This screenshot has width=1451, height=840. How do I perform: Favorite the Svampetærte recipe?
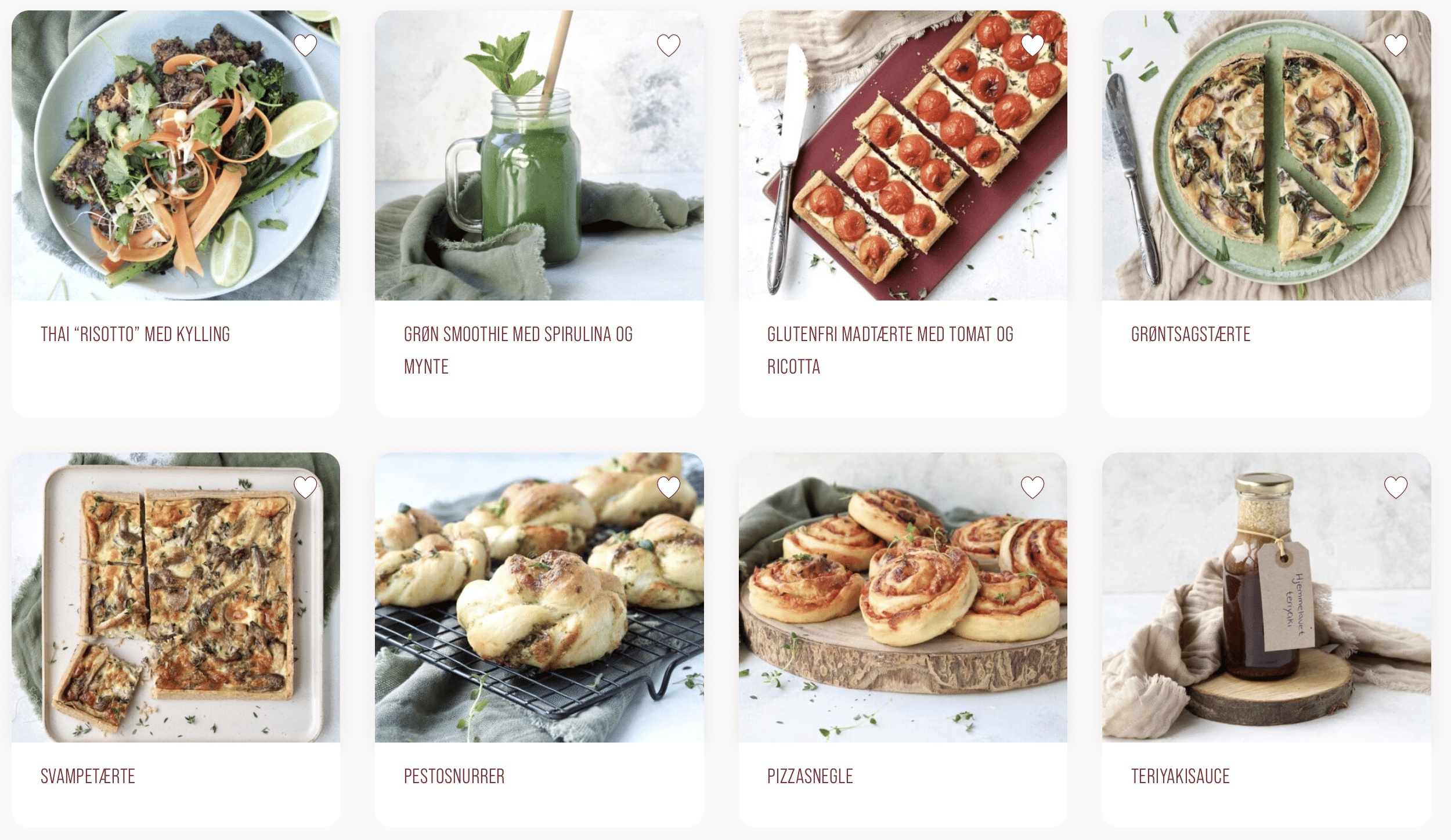tap(305, 487)
